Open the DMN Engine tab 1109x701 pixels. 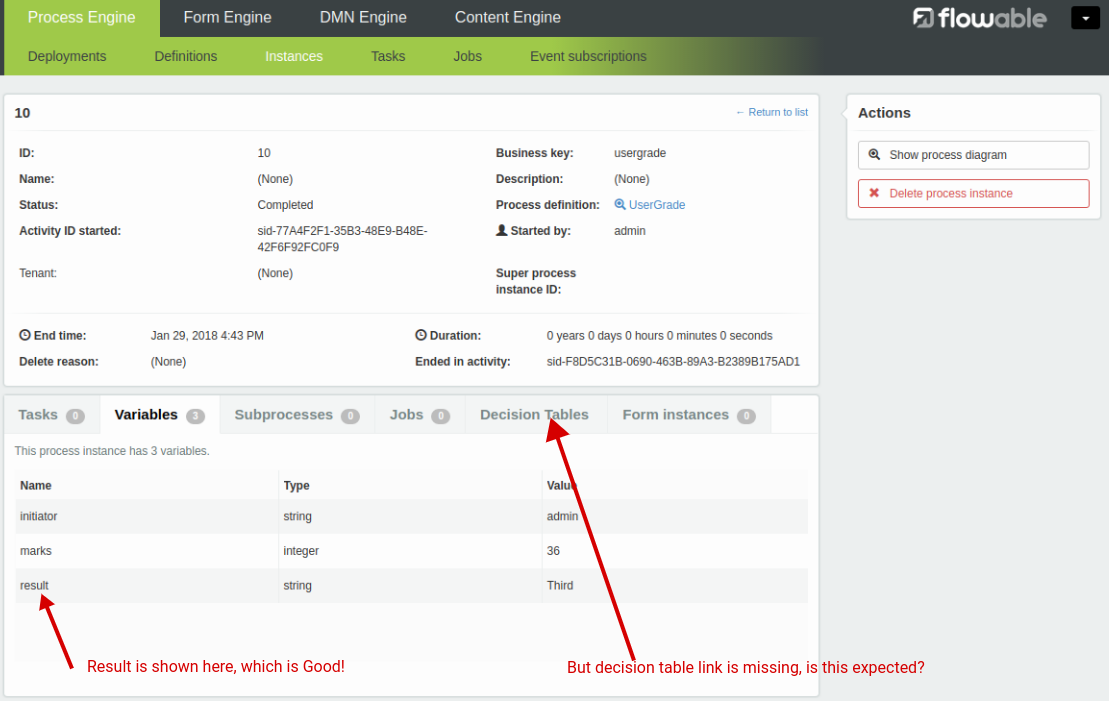tap(363, 18)
